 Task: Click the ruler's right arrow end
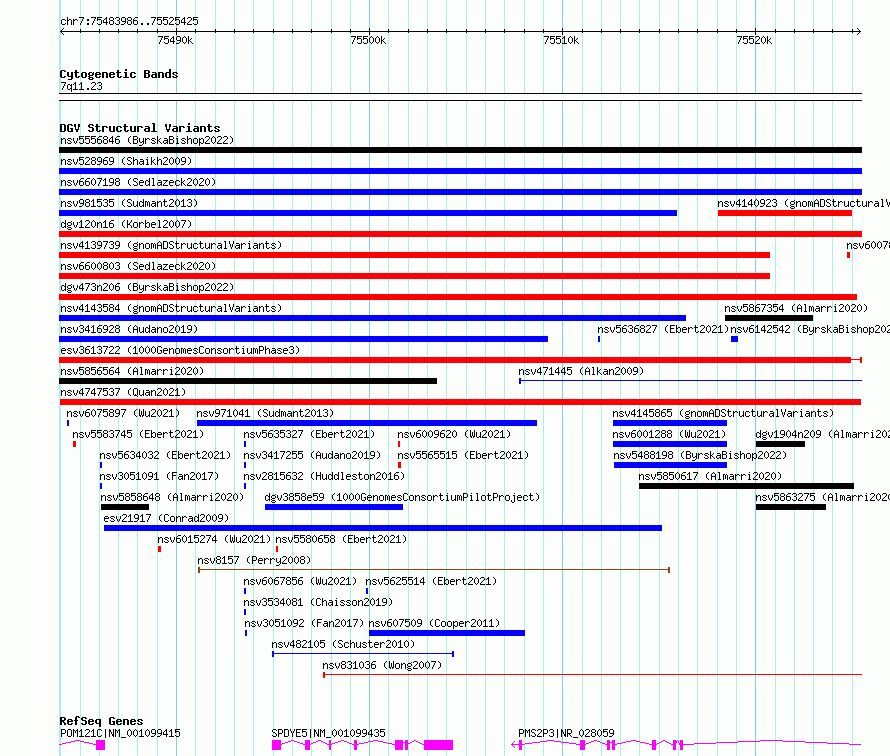[x=858, y=32]
